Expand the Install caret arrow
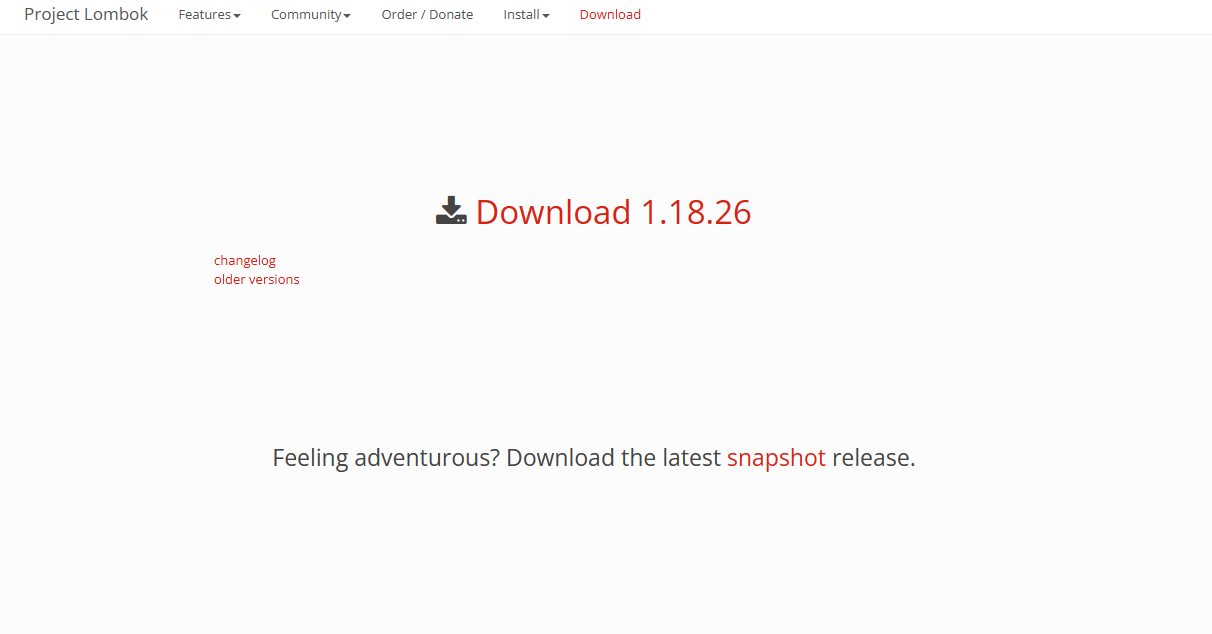 [546, 16]
